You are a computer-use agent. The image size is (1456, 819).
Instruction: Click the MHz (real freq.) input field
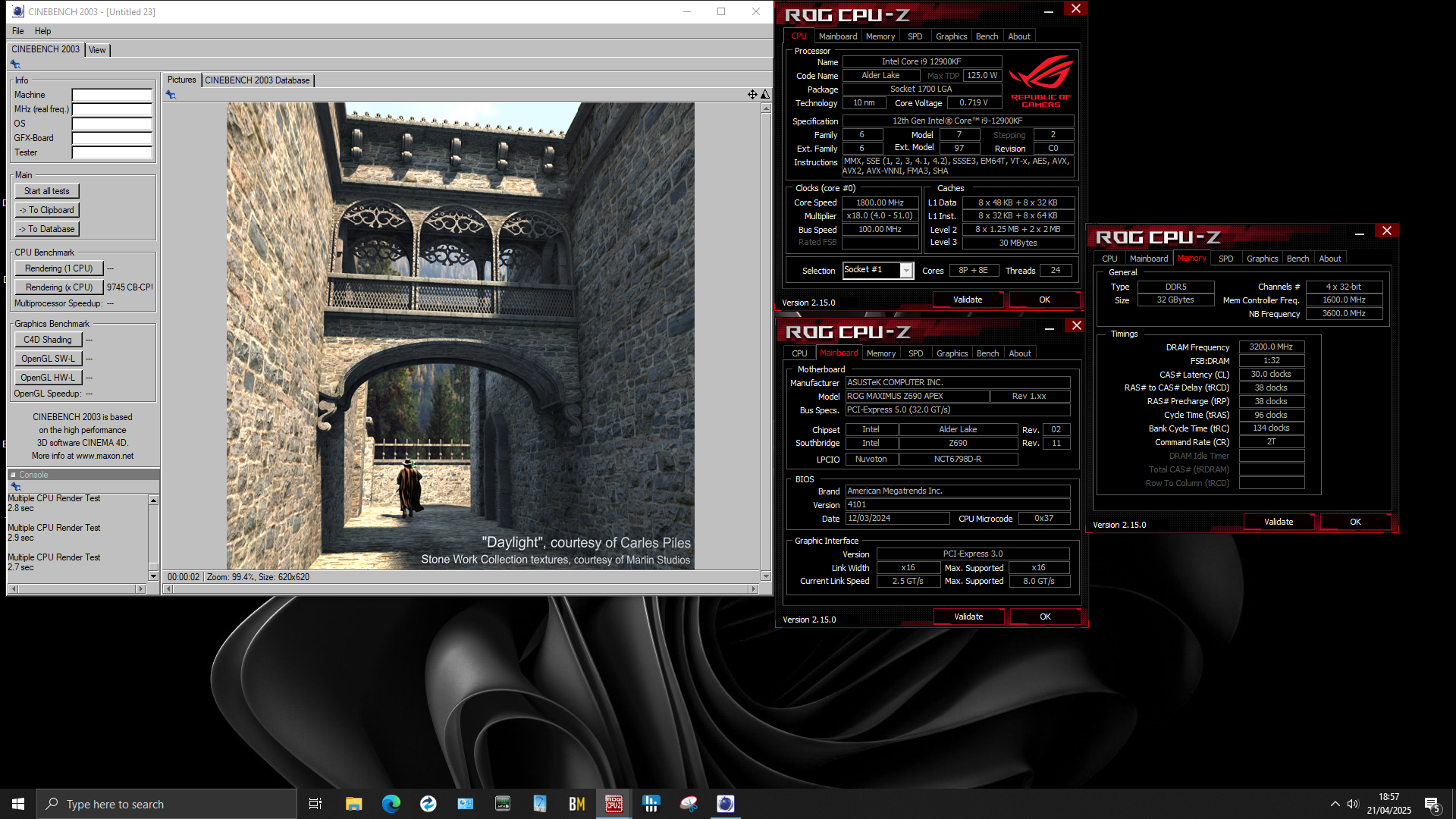coord(112,109)
